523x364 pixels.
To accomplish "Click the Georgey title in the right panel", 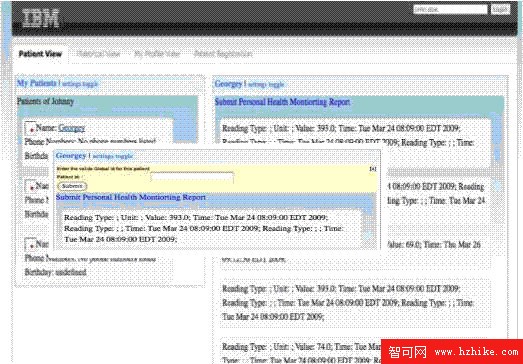I will [x=228, y=84].
